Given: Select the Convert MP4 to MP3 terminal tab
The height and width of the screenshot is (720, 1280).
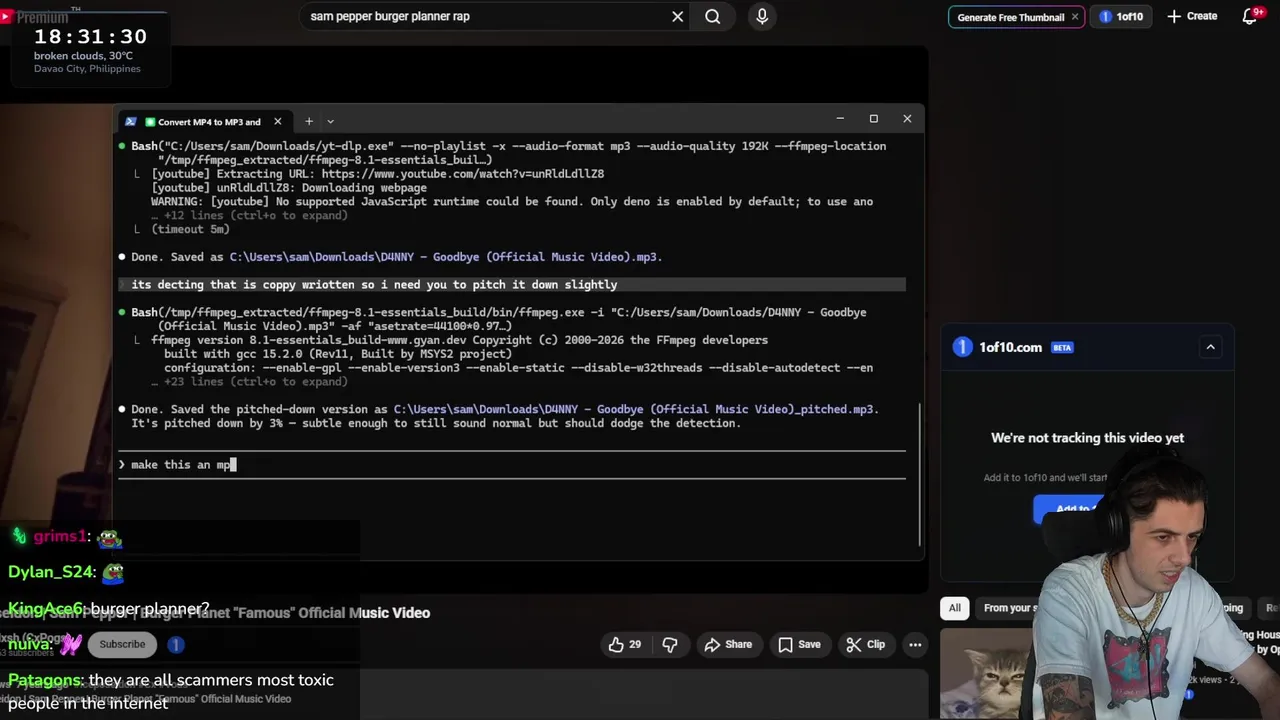Looking at the screenshot, I should coord(207,122).
